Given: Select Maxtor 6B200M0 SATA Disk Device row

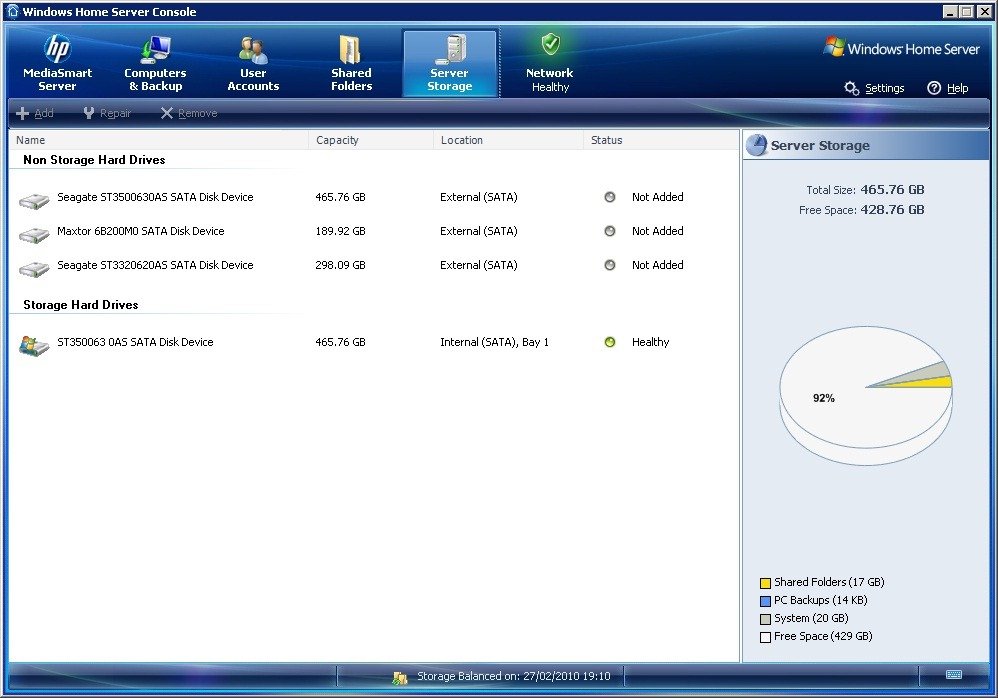Looking at the screenshot, I should coord(374,232).
